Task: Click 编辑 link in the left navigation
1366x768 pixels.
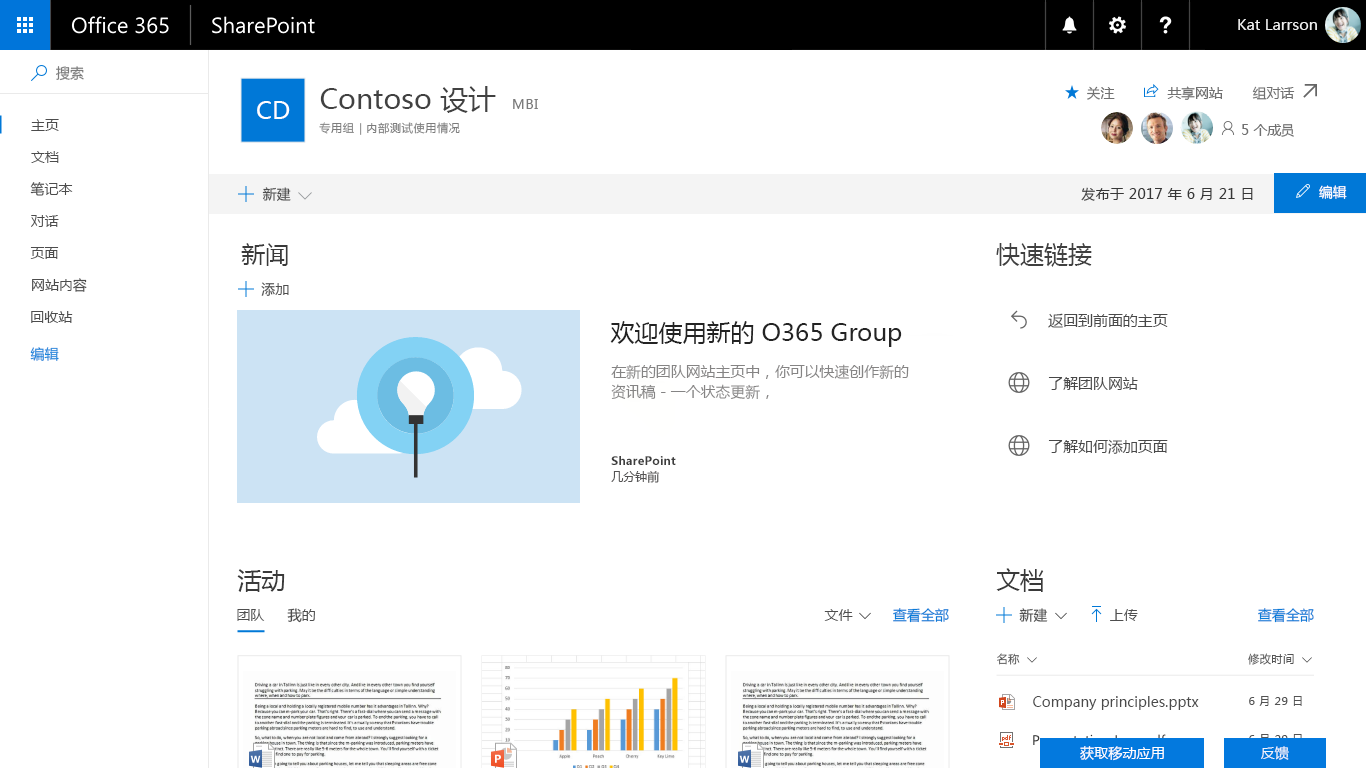Action: pyautogui.click(x=45, y=354)
